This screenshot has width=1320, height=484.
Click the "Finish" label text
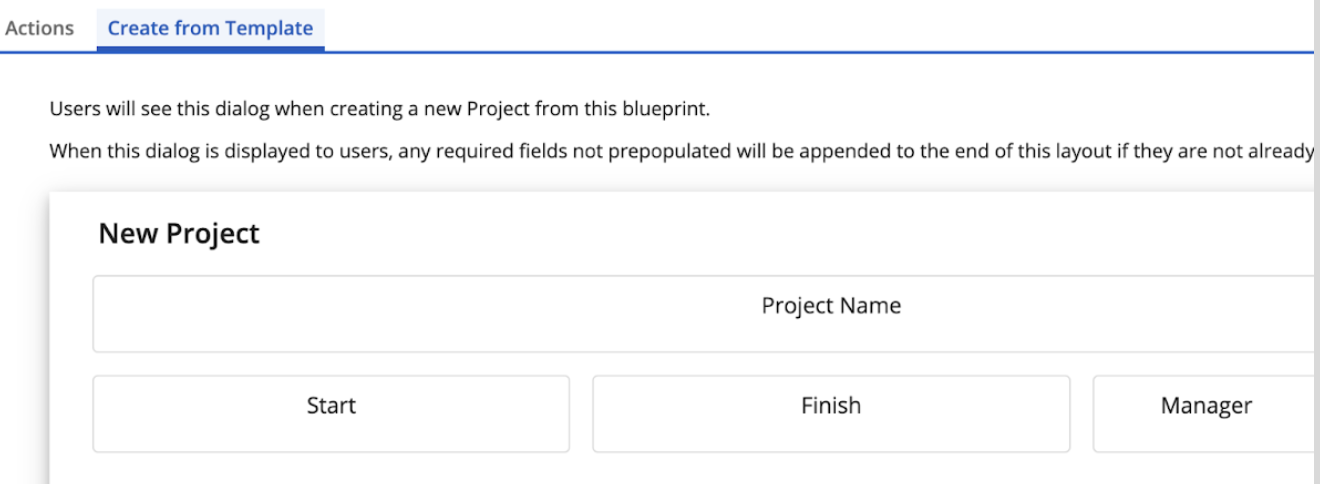click(x=831, y=406)
